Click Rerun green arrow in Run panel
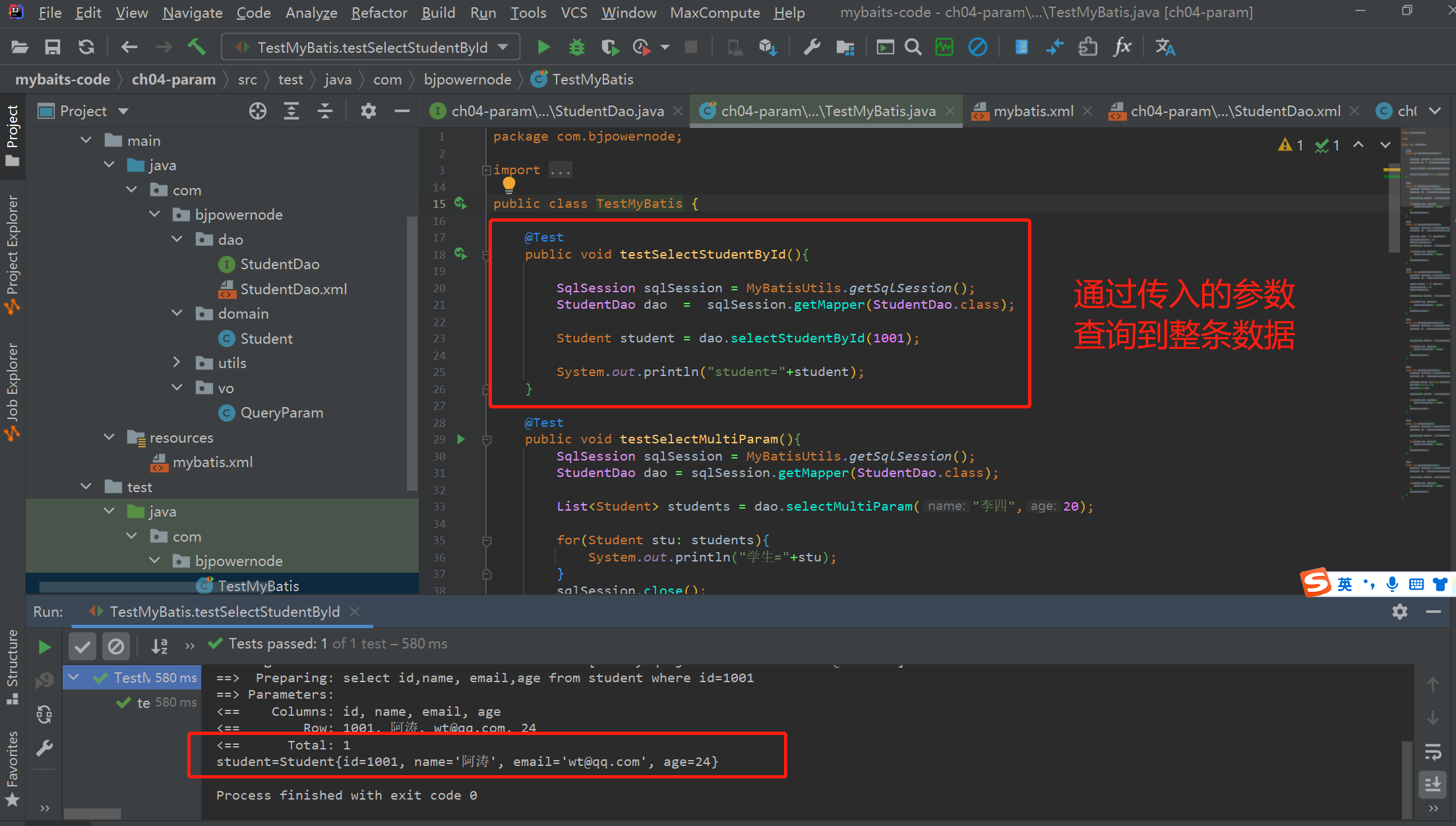This screenshot has height=826, width=1456. (44, 647)
